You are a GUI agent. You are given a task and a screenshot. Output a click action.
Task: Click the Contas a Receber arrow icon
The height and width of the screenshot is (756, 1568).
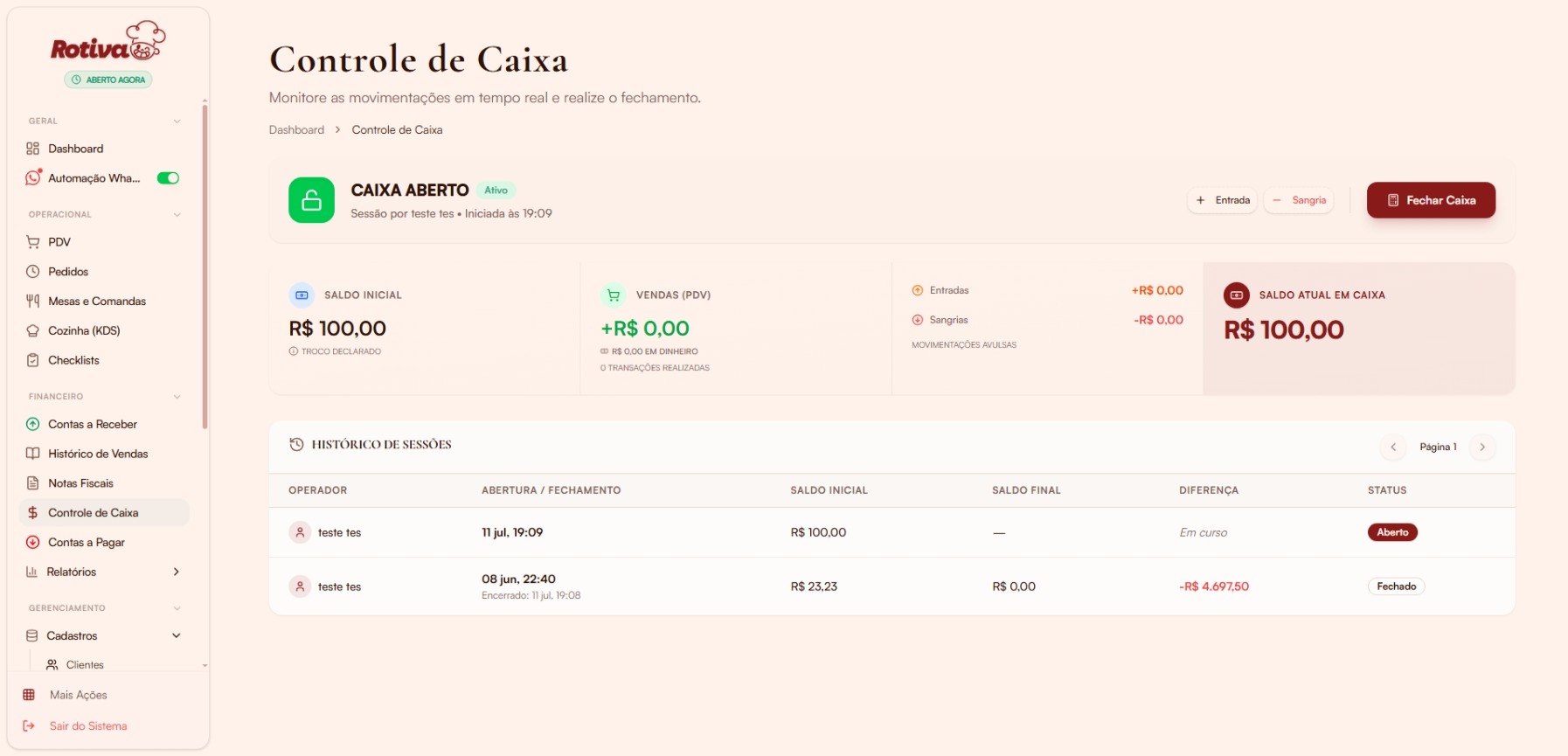point(33,424)
